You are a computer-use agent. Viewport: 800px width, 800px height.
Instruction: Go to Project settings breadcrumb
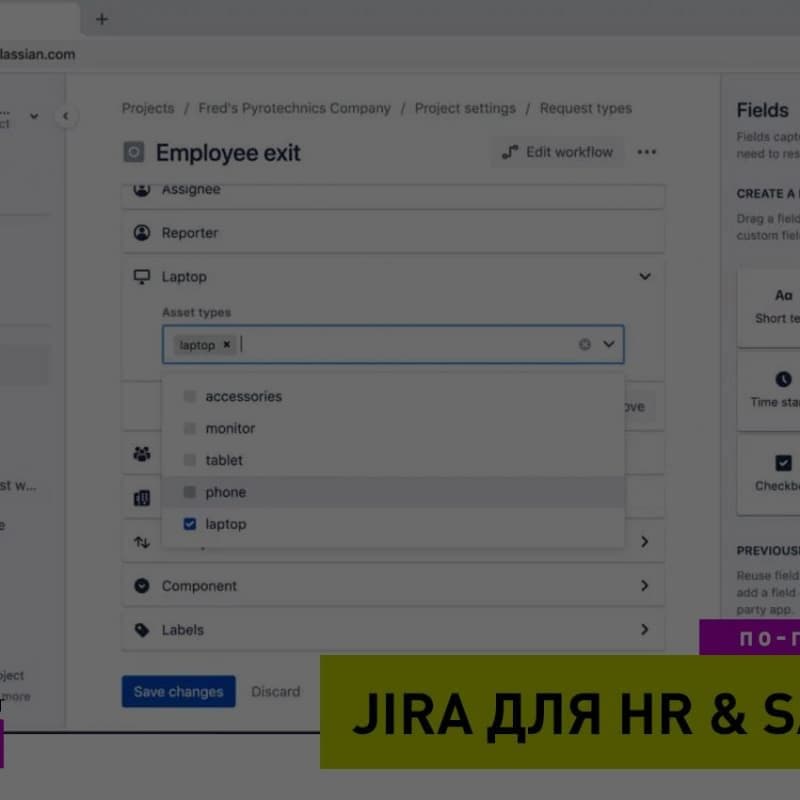[465, 108]
